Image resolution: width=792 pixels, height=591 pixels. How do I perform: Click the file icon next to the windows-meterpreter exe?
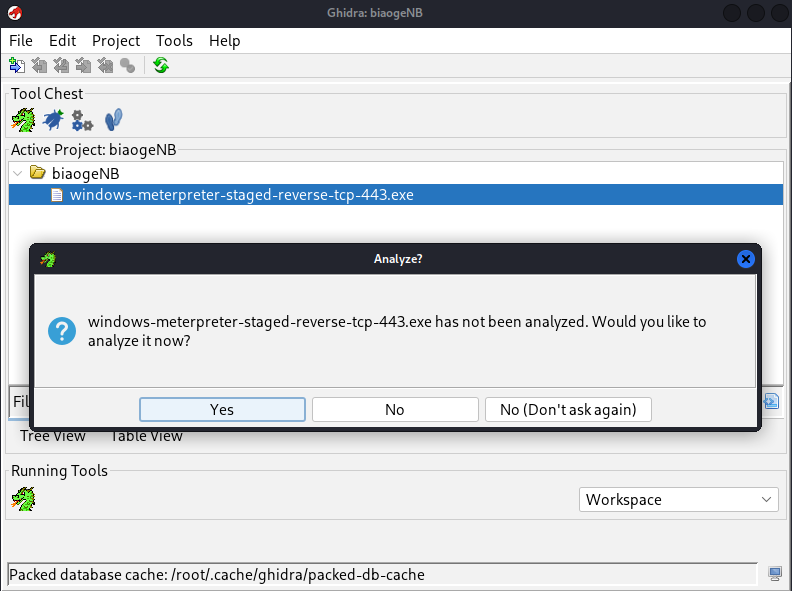(x=57, y=195)
